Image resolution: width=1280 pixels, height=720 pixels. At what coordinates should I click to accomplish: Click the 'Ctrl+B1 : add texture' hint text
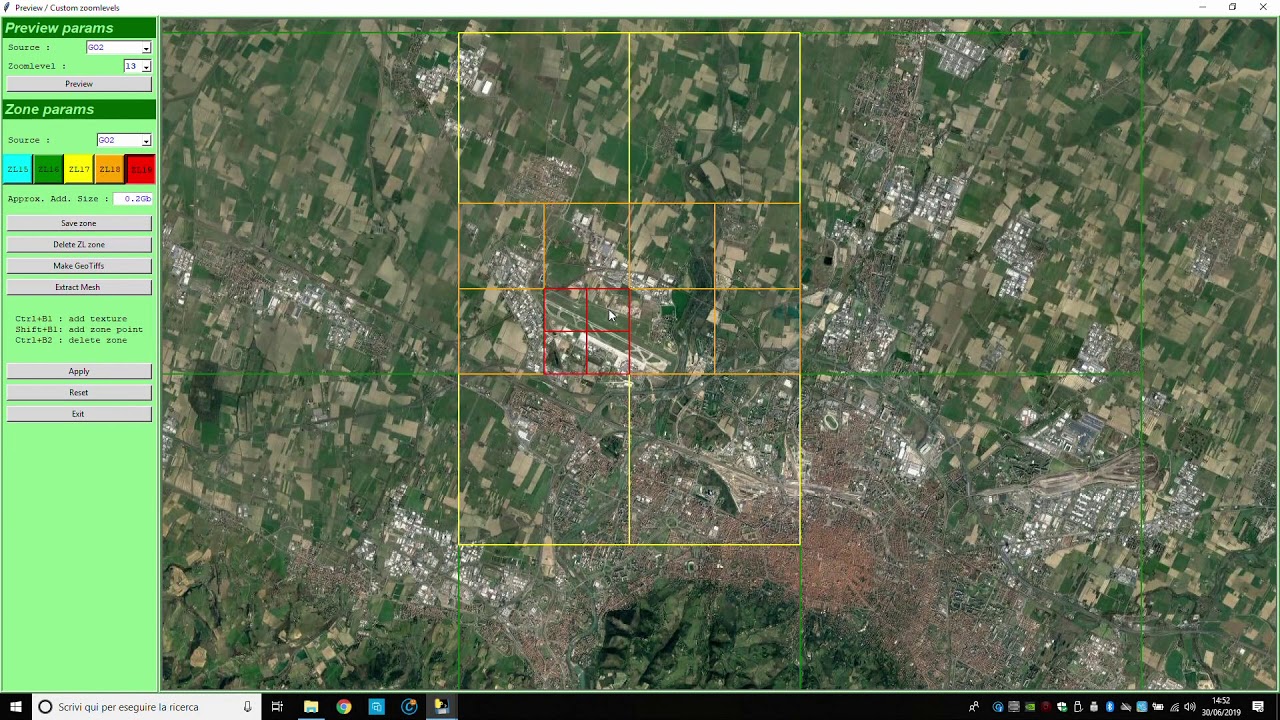(x=71, y=319)
